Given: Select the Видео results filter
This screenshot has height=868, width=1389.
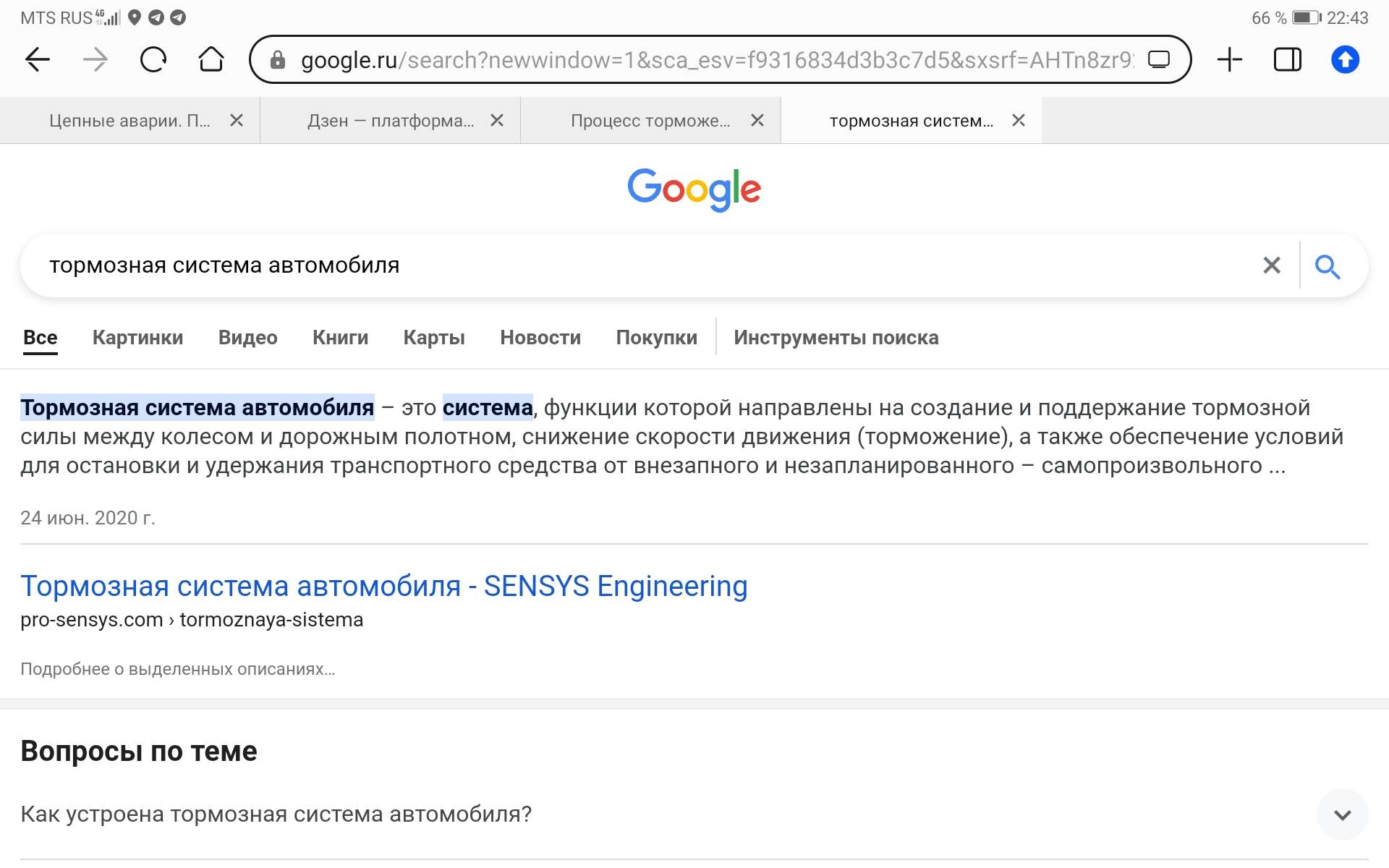Looking at the screenshot, I should click(247, 338).
